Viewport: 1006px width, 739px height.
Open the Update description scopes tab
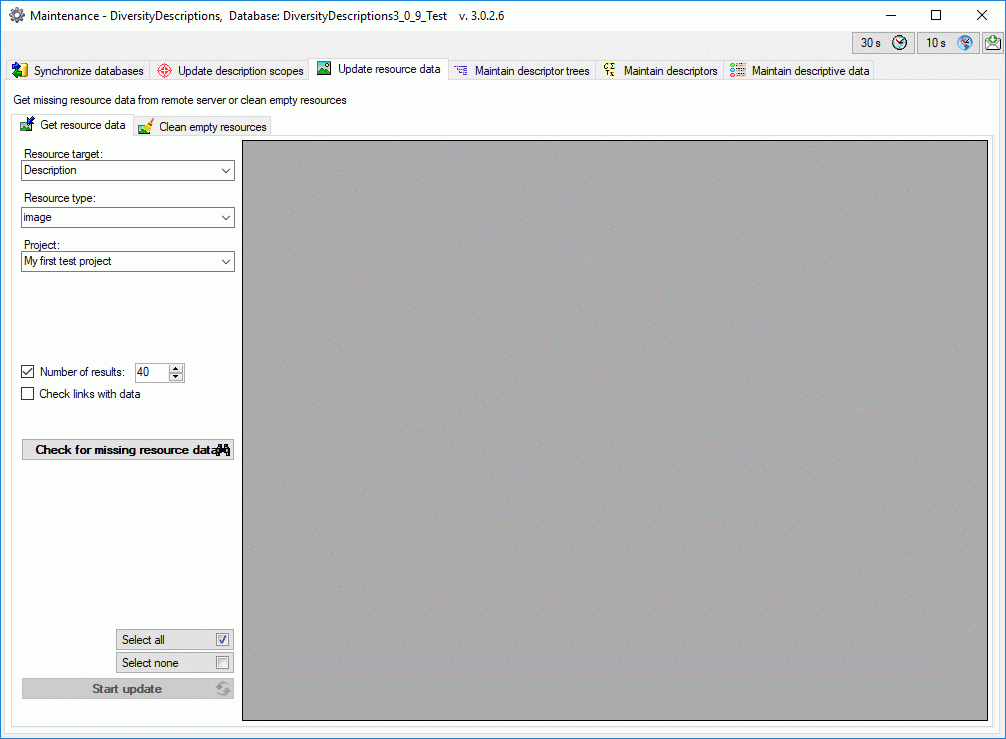pyautogui.click(x=230, y=71)
